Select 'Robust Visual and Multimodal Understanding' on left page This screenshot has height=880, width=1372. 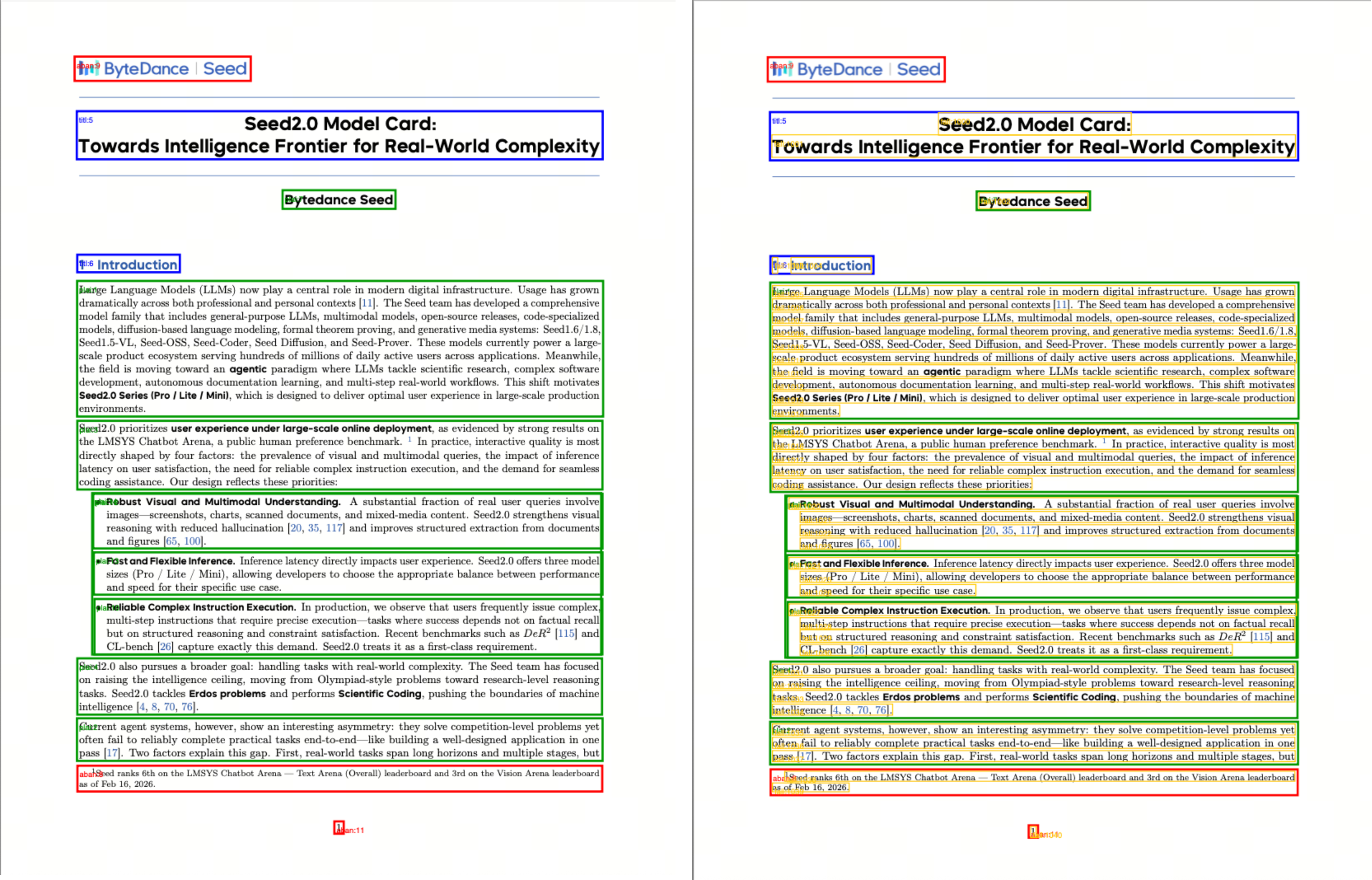(223, 502)
